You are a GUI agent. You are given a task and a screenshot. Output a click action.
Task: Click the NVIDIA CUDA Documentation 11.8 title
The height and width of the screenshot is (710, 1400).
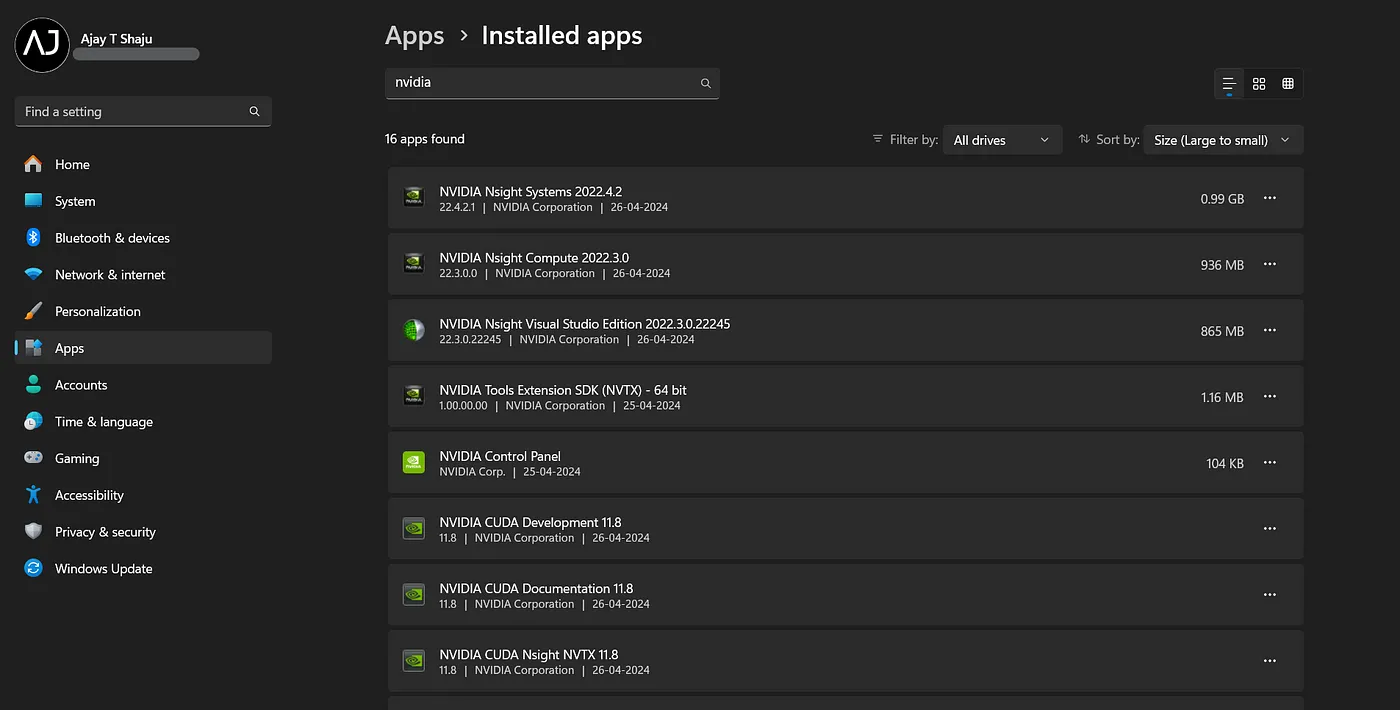pos(536,588)
